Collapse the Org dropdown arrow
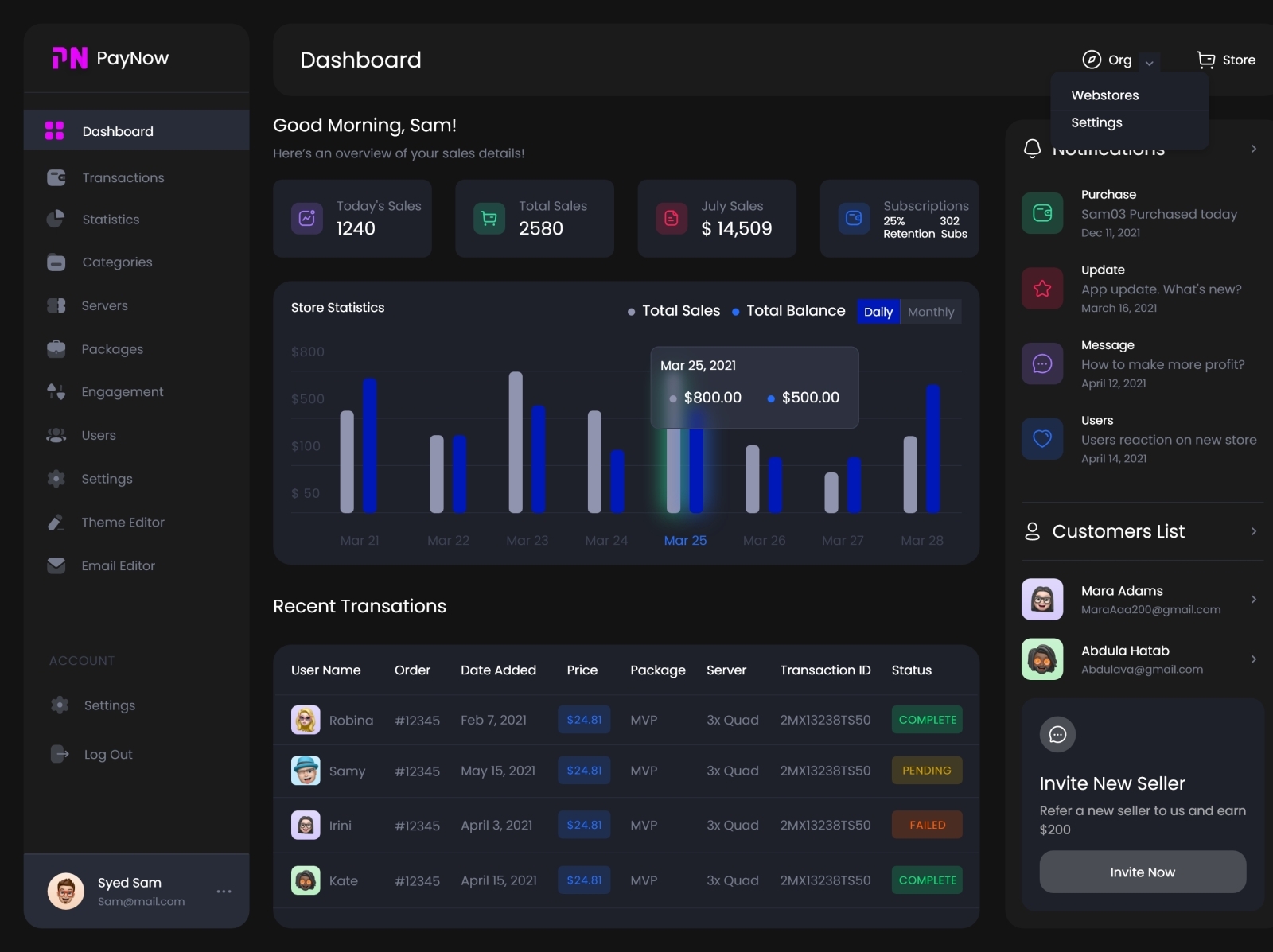 click(1150, 63)
